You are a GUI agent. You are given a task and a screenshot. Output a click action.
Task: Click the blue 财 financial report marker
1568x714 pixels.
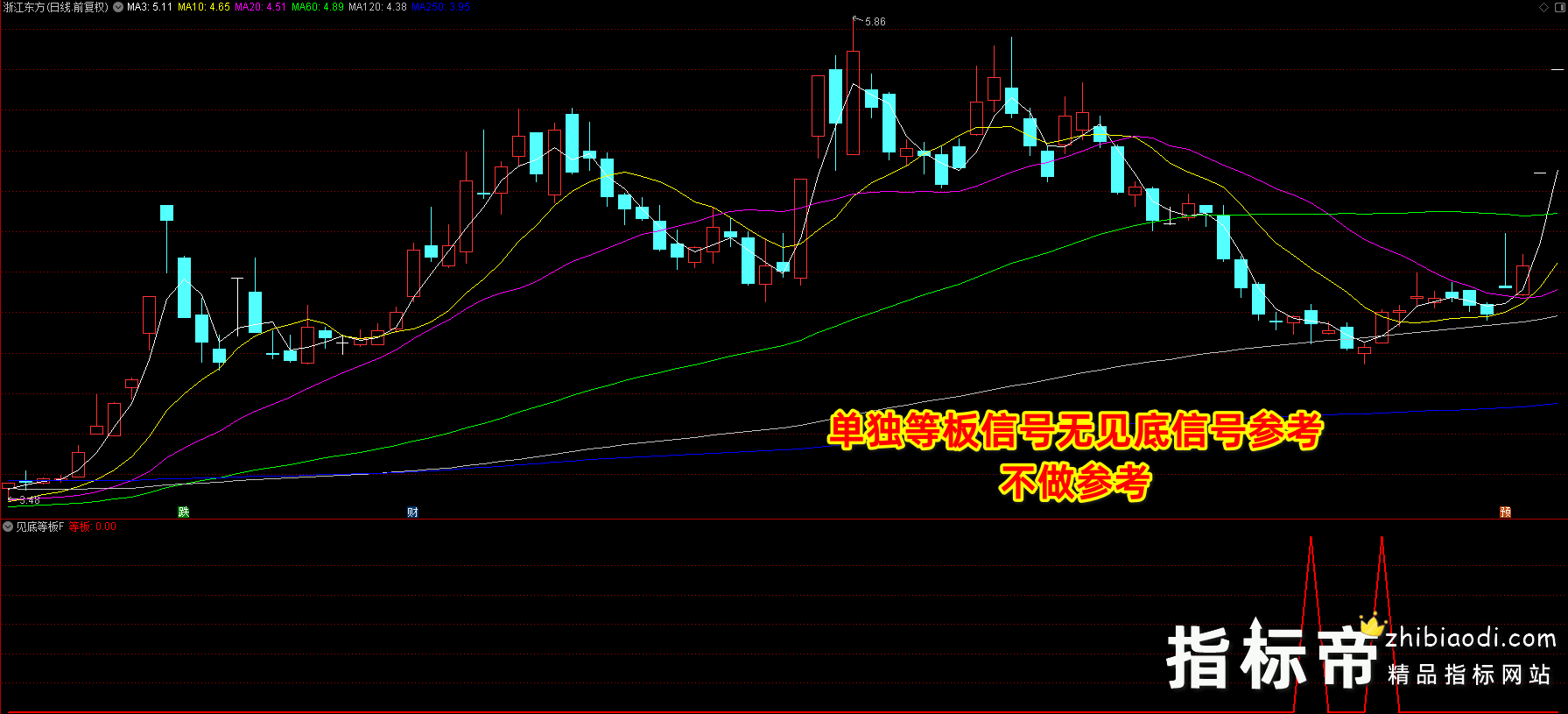(x=412, y=512)
